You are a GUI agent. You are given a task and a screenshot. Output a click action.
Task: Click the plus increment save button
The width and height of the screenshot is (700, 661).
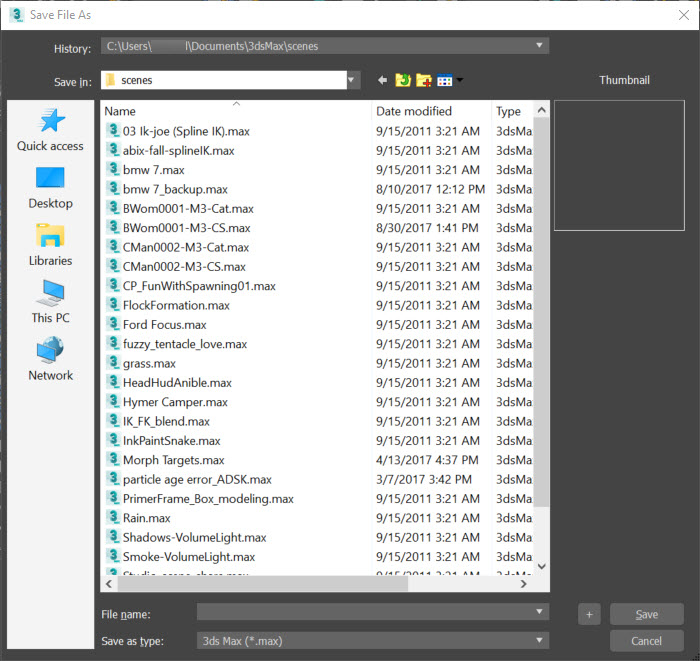click(x=589, y=615)
